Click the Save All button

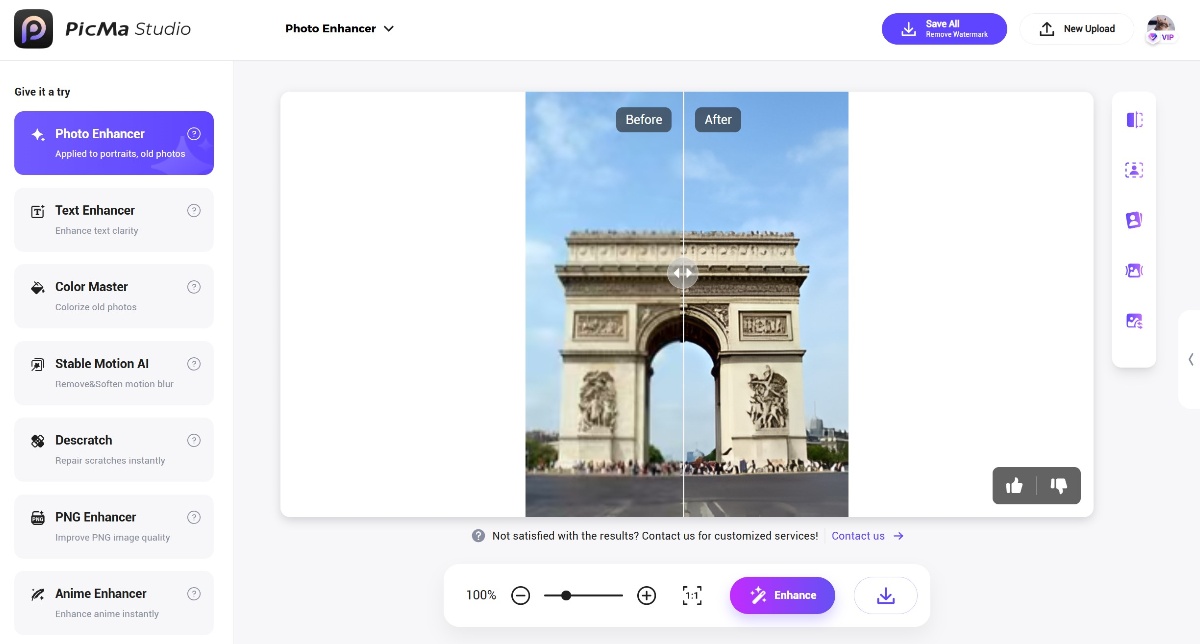[x=944, y=29]
